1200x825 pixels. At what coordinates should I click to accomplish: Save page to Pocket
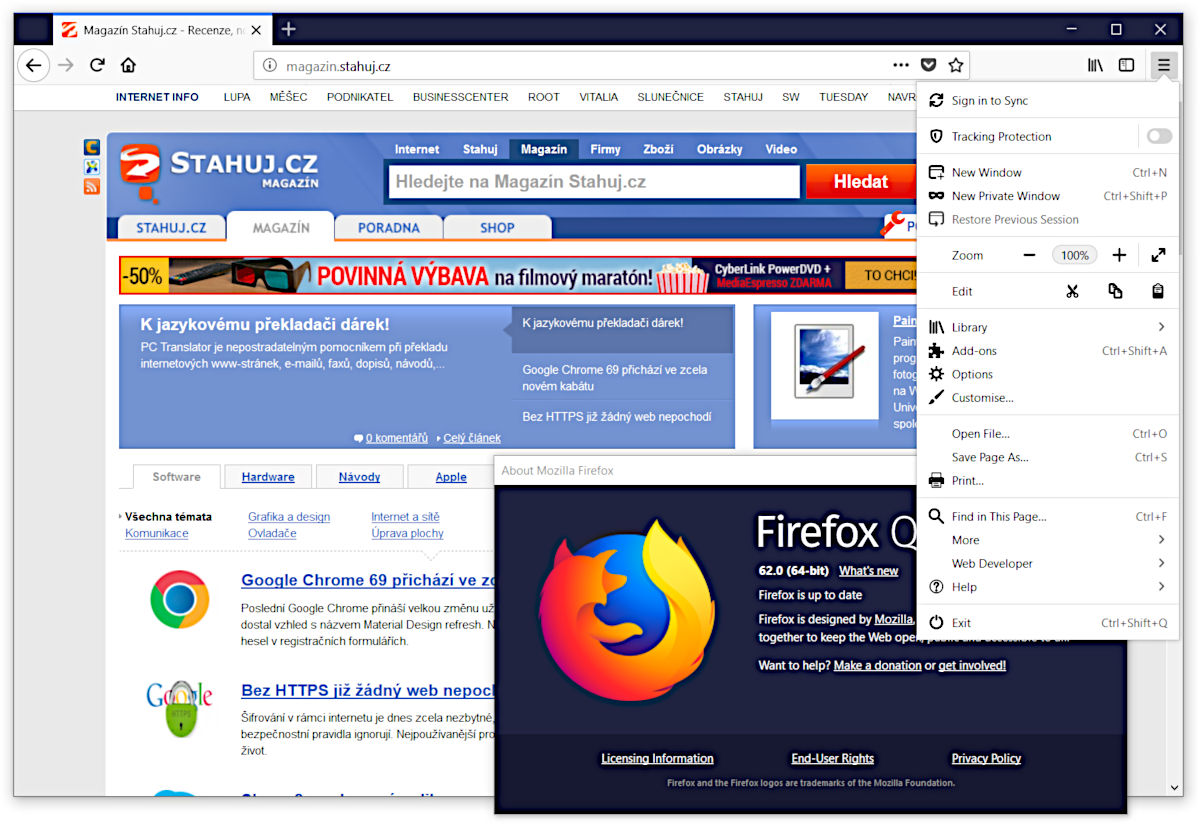pyautogui.click(x=928, y=65)
